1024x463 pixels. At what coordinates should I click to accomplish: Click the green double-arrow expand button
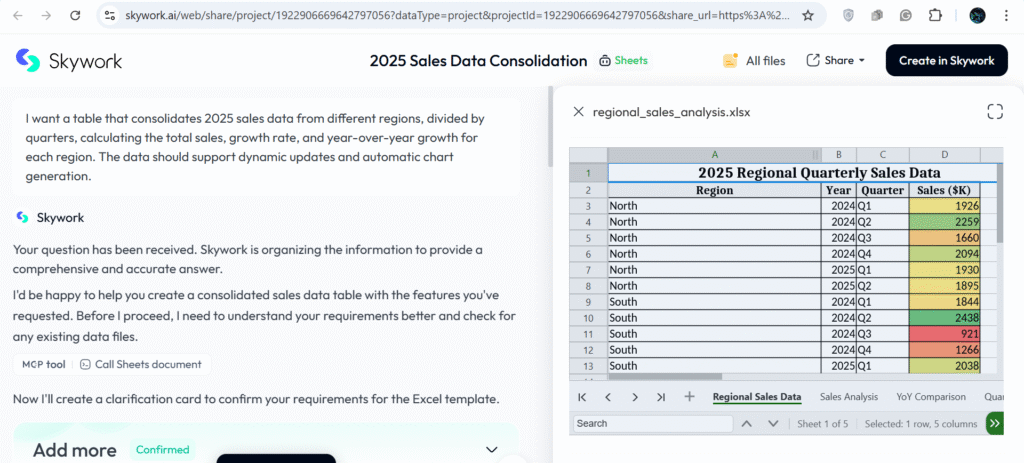(994, 424)
